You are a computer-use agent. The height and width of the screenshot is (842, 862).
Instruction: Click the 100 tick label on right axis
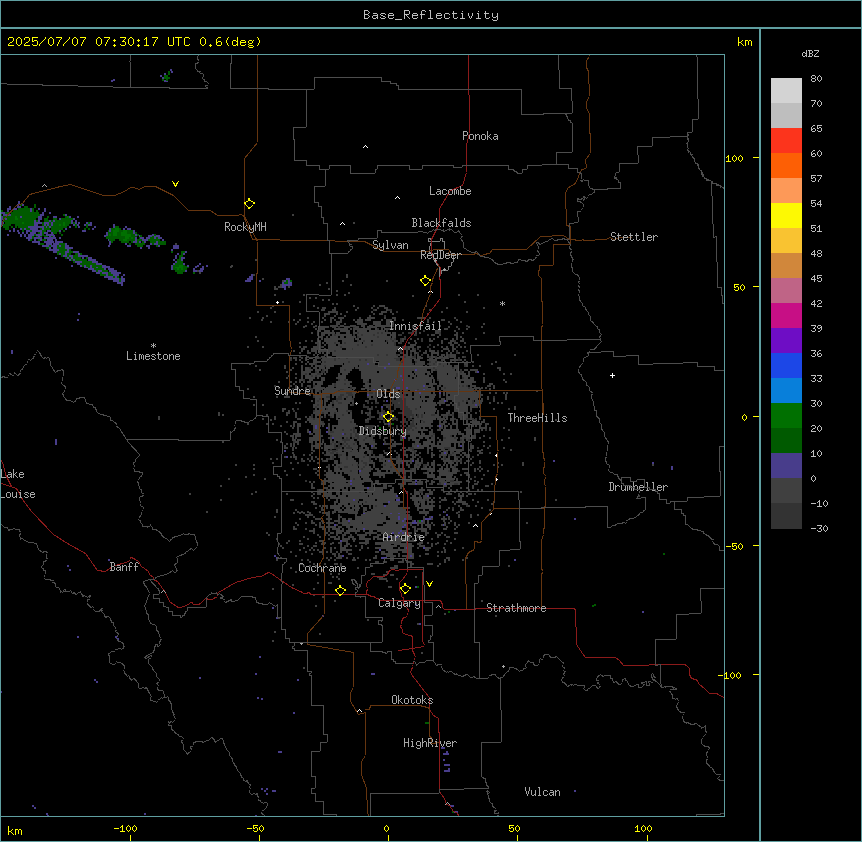[x=734, y=158]
